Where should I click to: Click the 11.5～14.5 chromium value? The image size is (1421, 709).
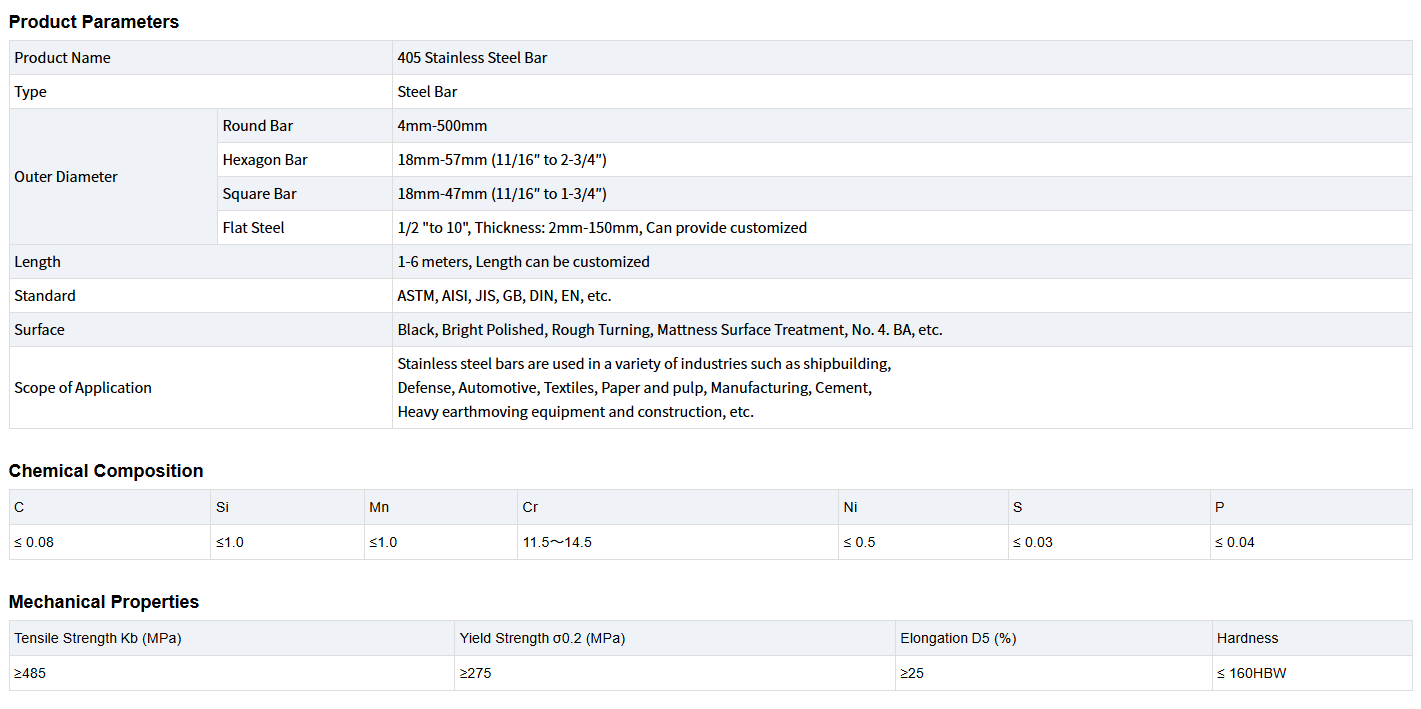tap(557, 542)
